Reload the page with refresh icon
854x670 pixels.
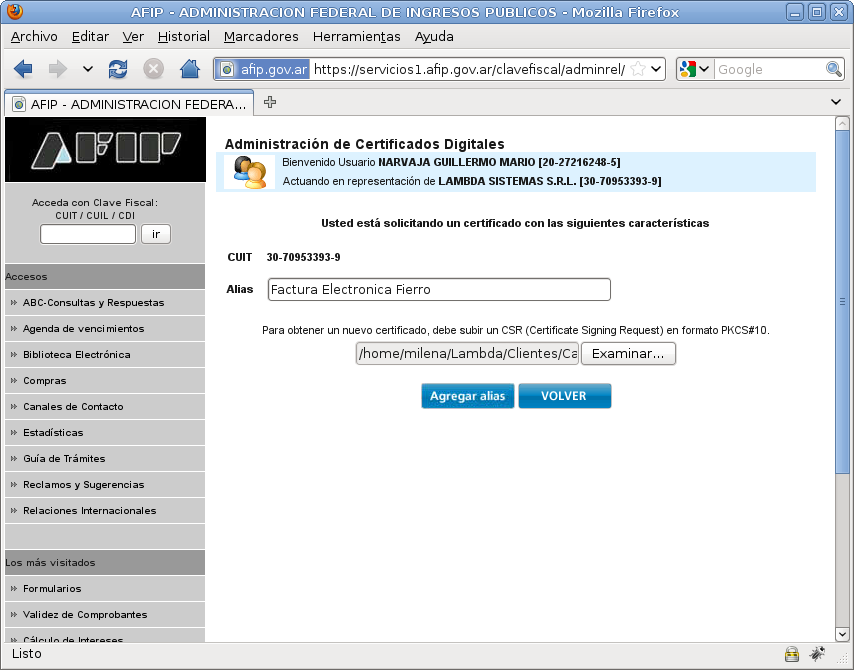(x=118, y=69)
